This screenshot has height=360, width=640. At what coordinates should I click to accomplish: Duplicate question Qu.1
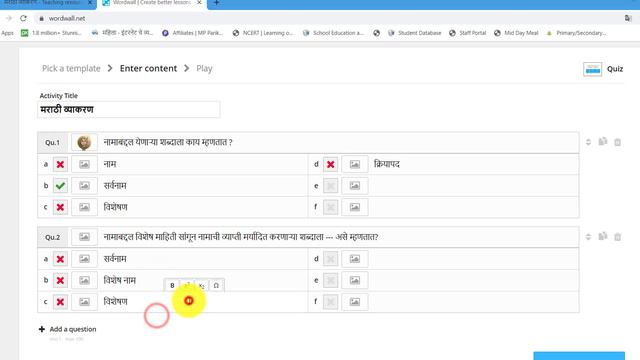click(603, 142)
